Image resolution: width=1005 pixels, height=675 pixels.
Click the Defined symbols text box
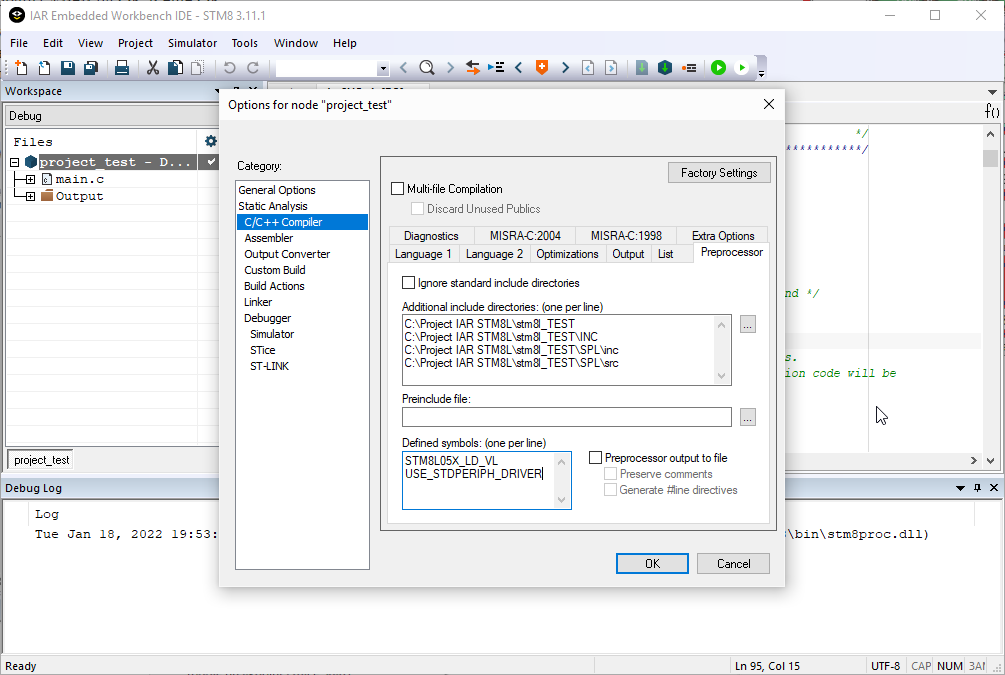(486, 480)
